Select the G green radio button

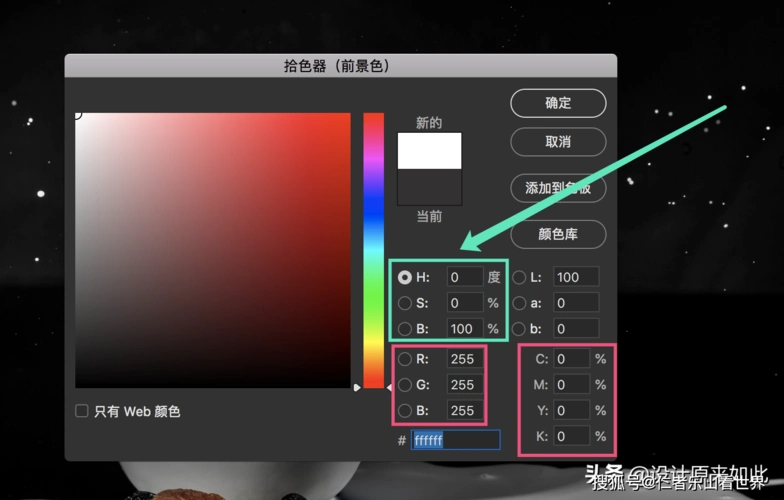[x=404, y=384]
